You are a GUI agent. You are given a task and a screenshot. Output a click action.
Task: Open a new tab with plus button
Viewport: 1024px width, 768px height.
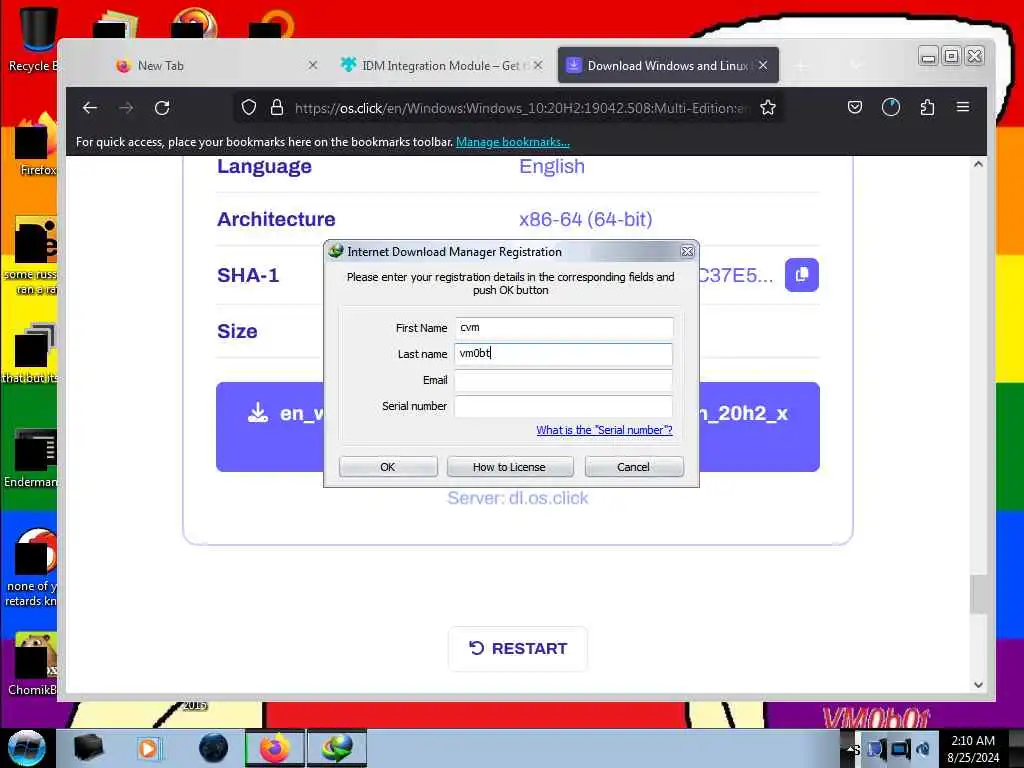tap(800, 65)
